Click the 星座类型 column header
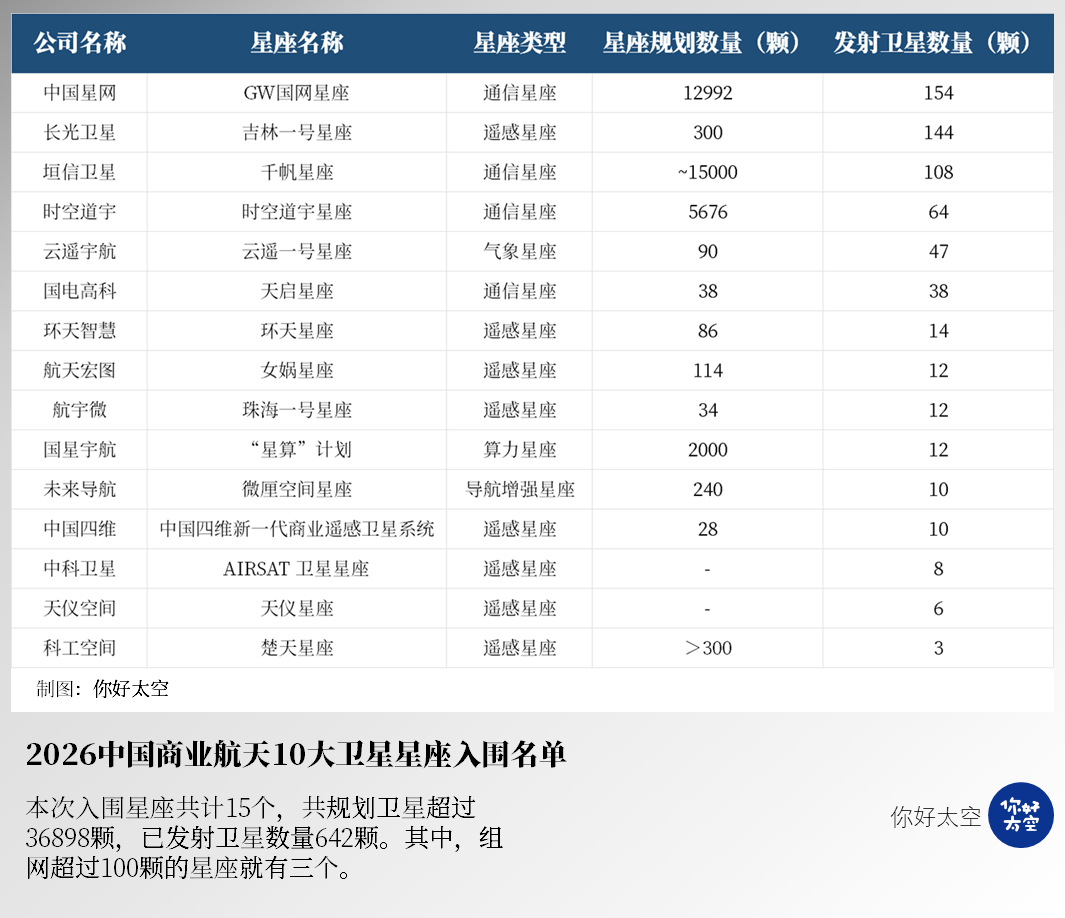Viewport: 1065px width, 918px height. [520, 43]
